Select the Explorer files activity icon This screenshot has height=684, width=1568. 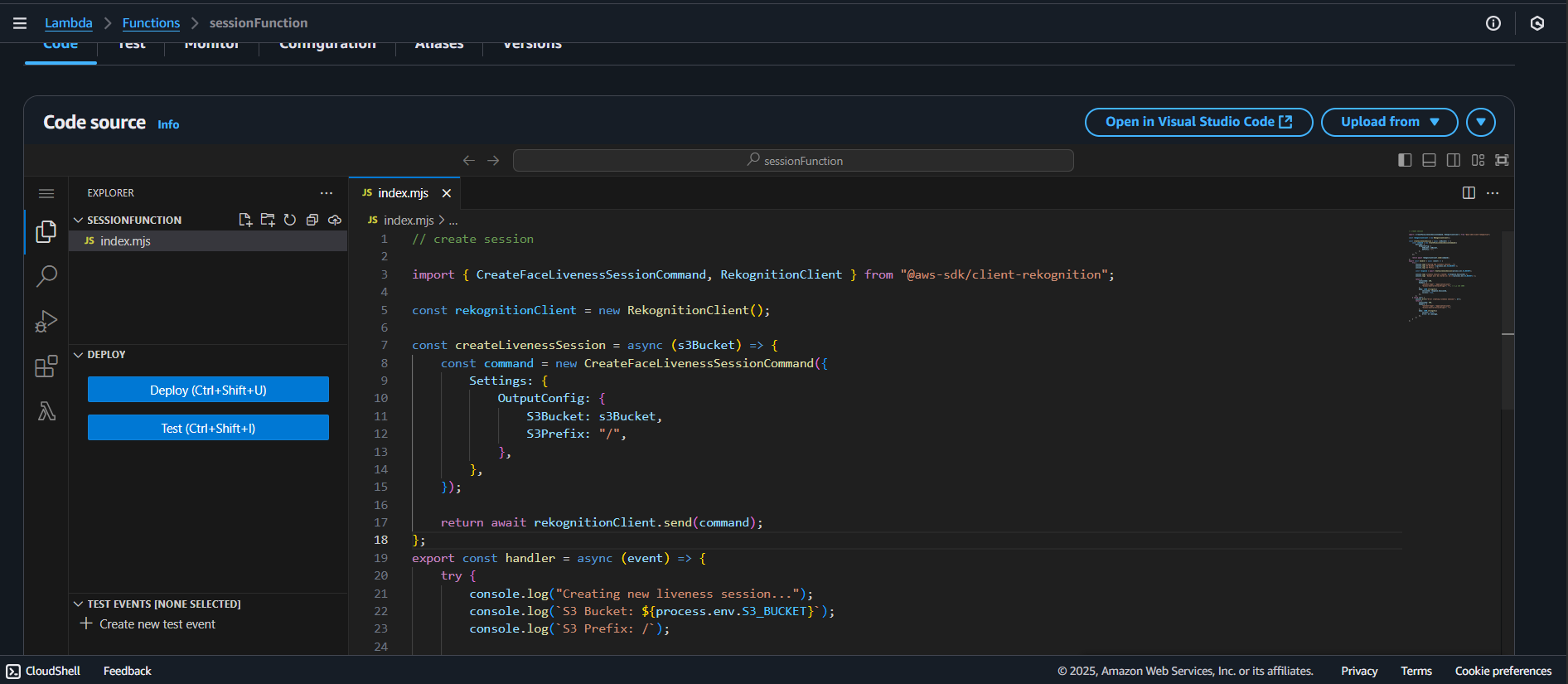pos(46,232)
